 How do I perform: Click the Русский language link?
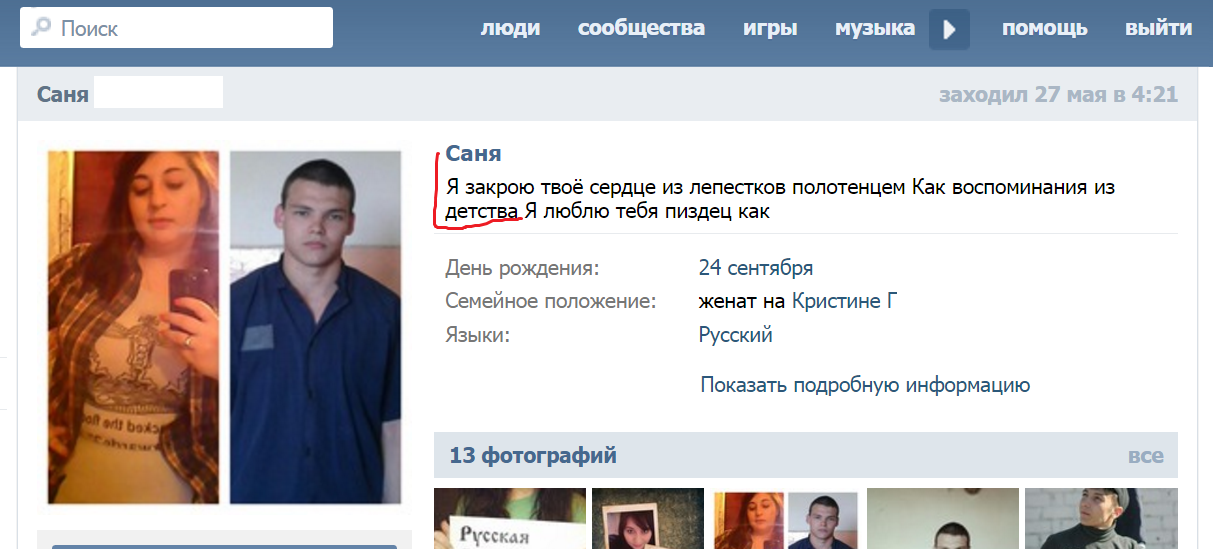coord(735,335)
